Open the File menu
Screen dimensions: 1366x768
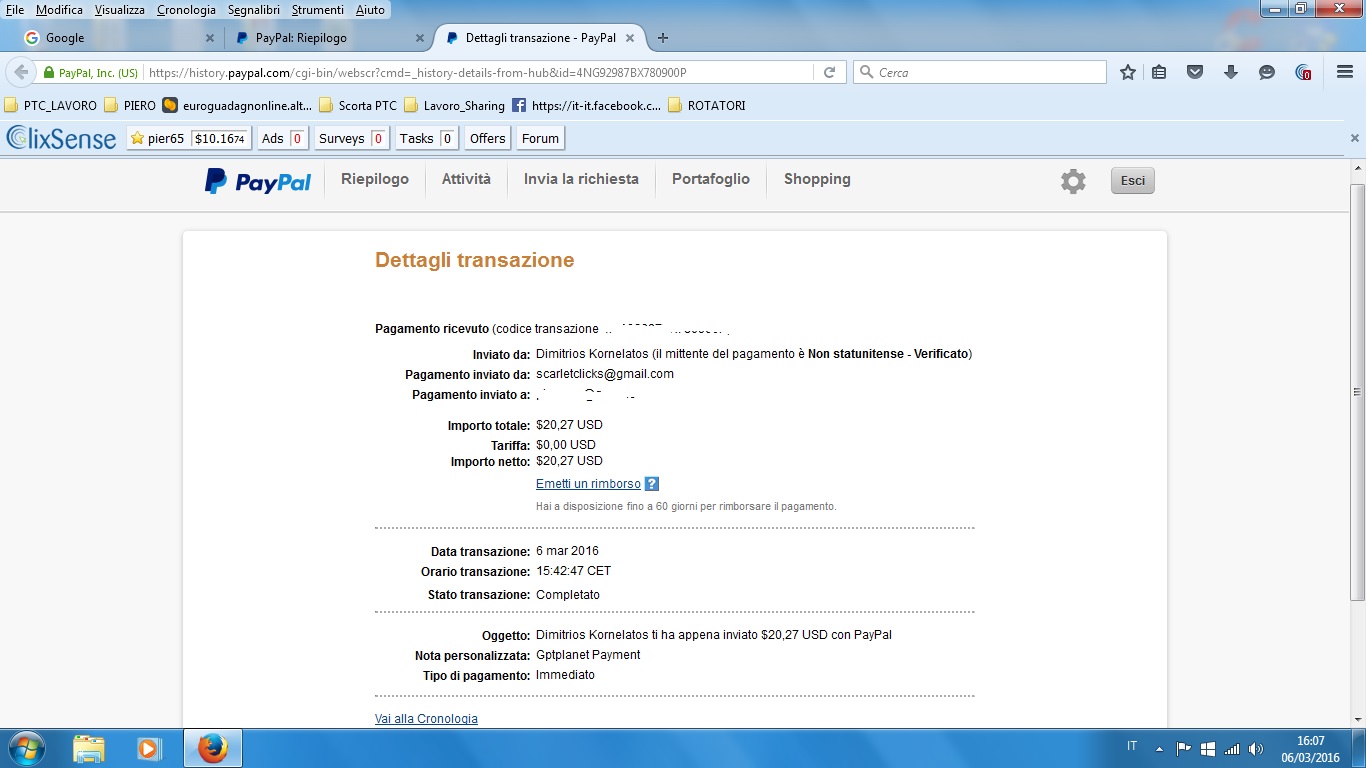(x=15, y=9)
